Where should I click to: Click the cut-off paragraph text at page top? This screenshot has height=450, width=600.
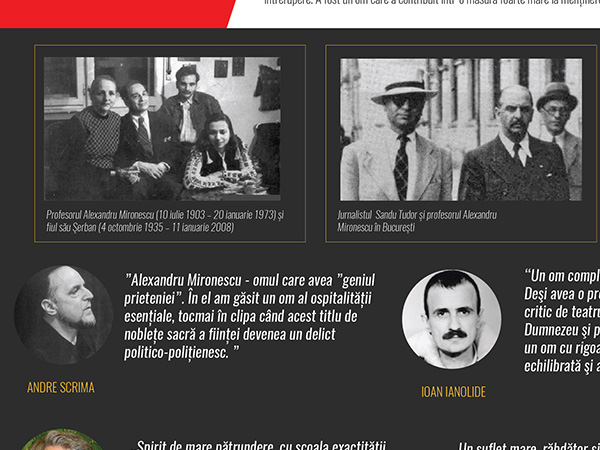click(x=430, y=3)
